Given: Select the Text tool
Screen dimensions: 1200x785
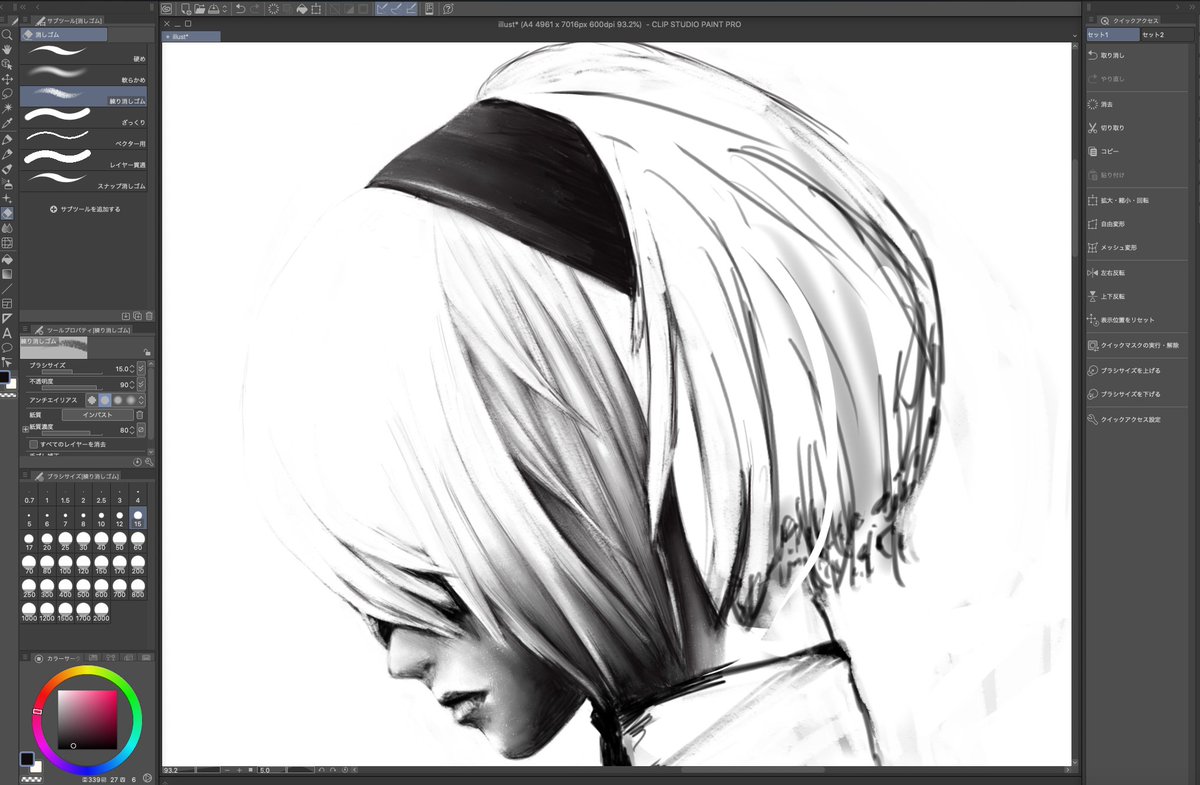Looking at the screenshot, I should point(7,333).
